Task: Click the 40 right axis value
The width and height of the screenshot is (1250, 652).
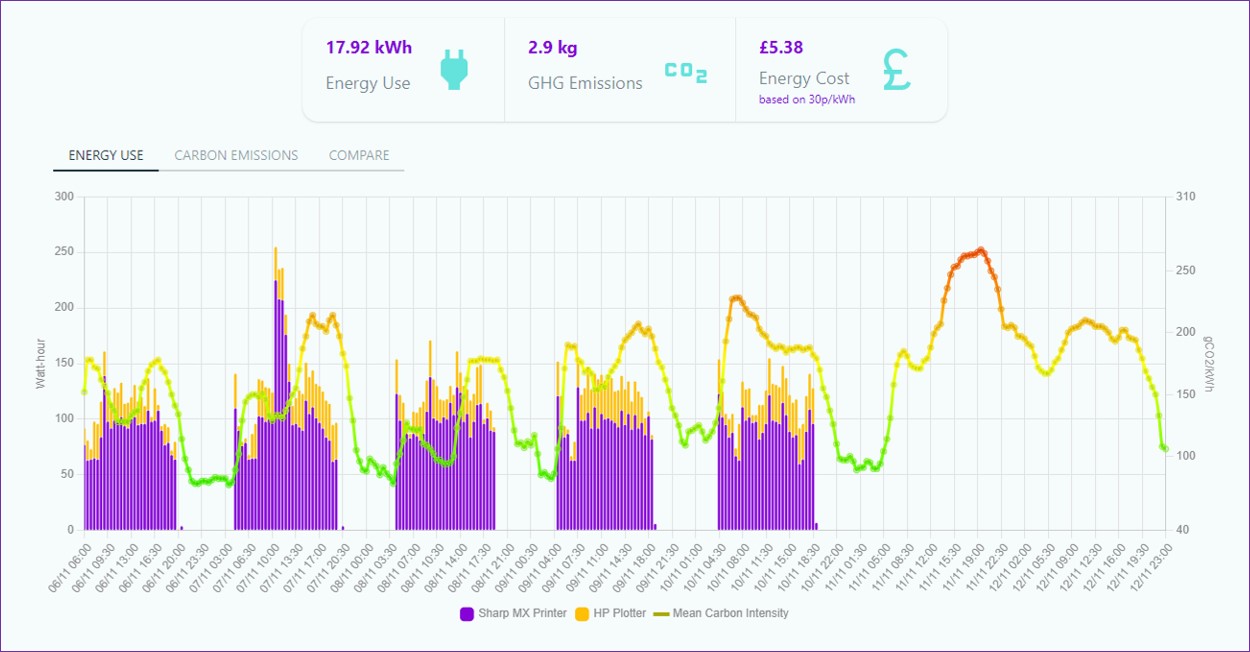Action: point(1182,530)
